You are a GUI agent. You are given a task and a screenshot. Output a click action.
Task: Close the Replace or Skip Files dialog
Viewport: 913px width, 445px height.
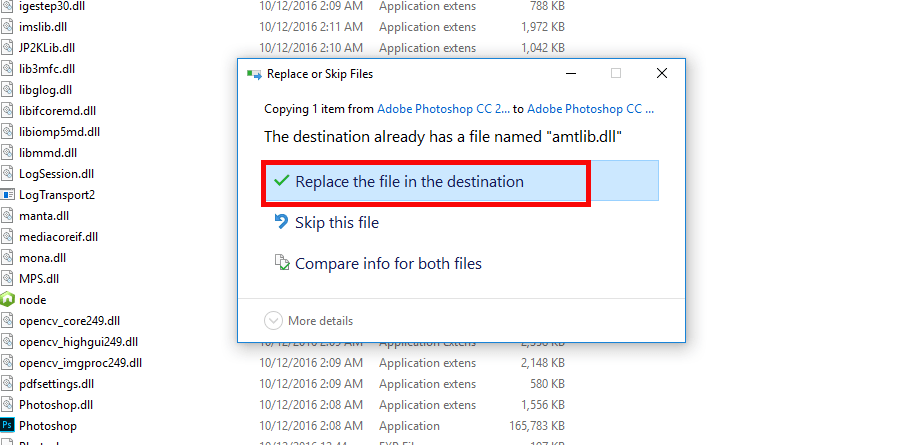662,73
